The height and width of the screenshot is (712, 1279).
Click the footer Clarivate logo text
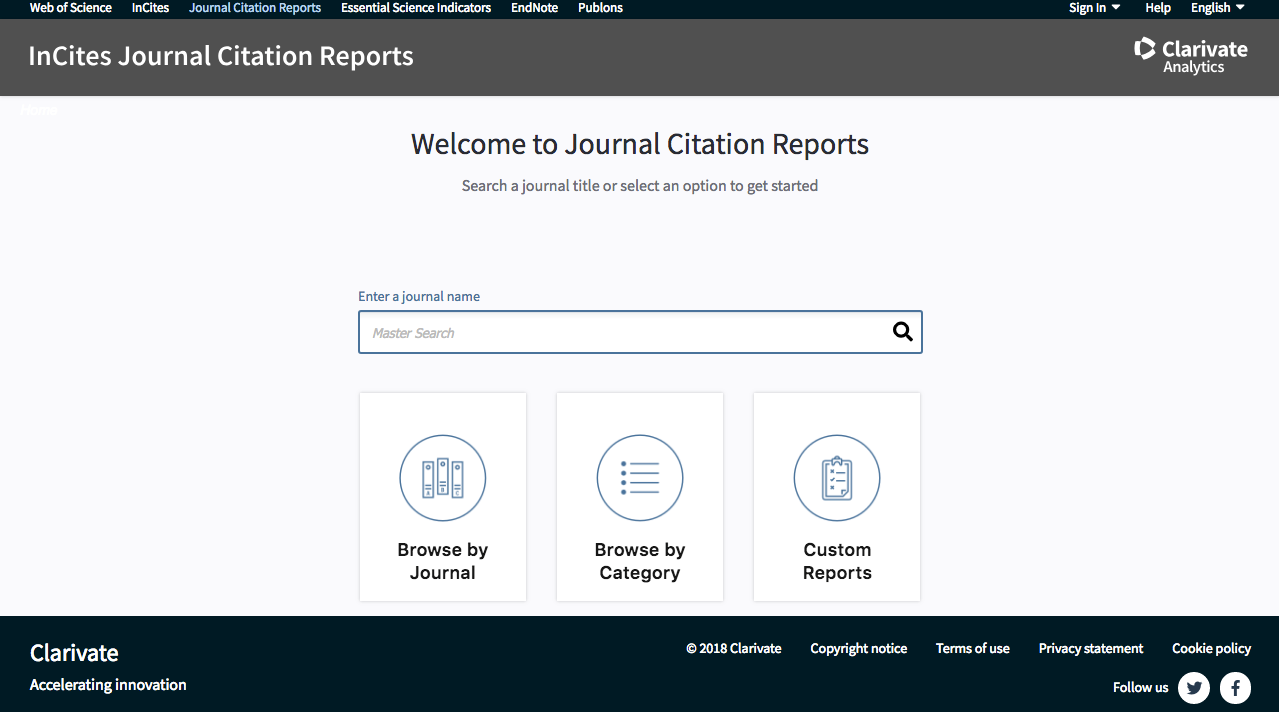[74, 653]
